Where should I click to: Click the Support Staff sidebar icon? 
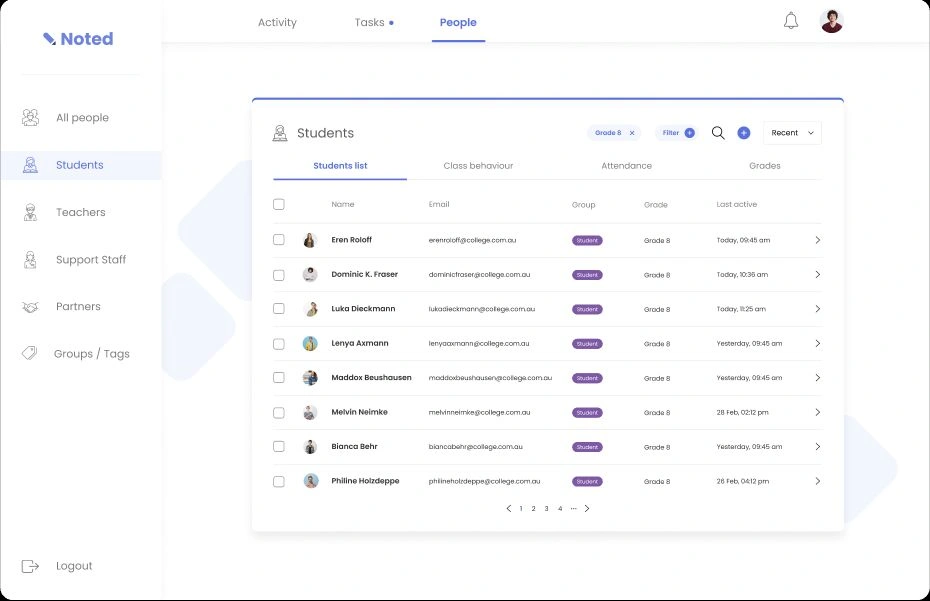(x=30, y=259)
